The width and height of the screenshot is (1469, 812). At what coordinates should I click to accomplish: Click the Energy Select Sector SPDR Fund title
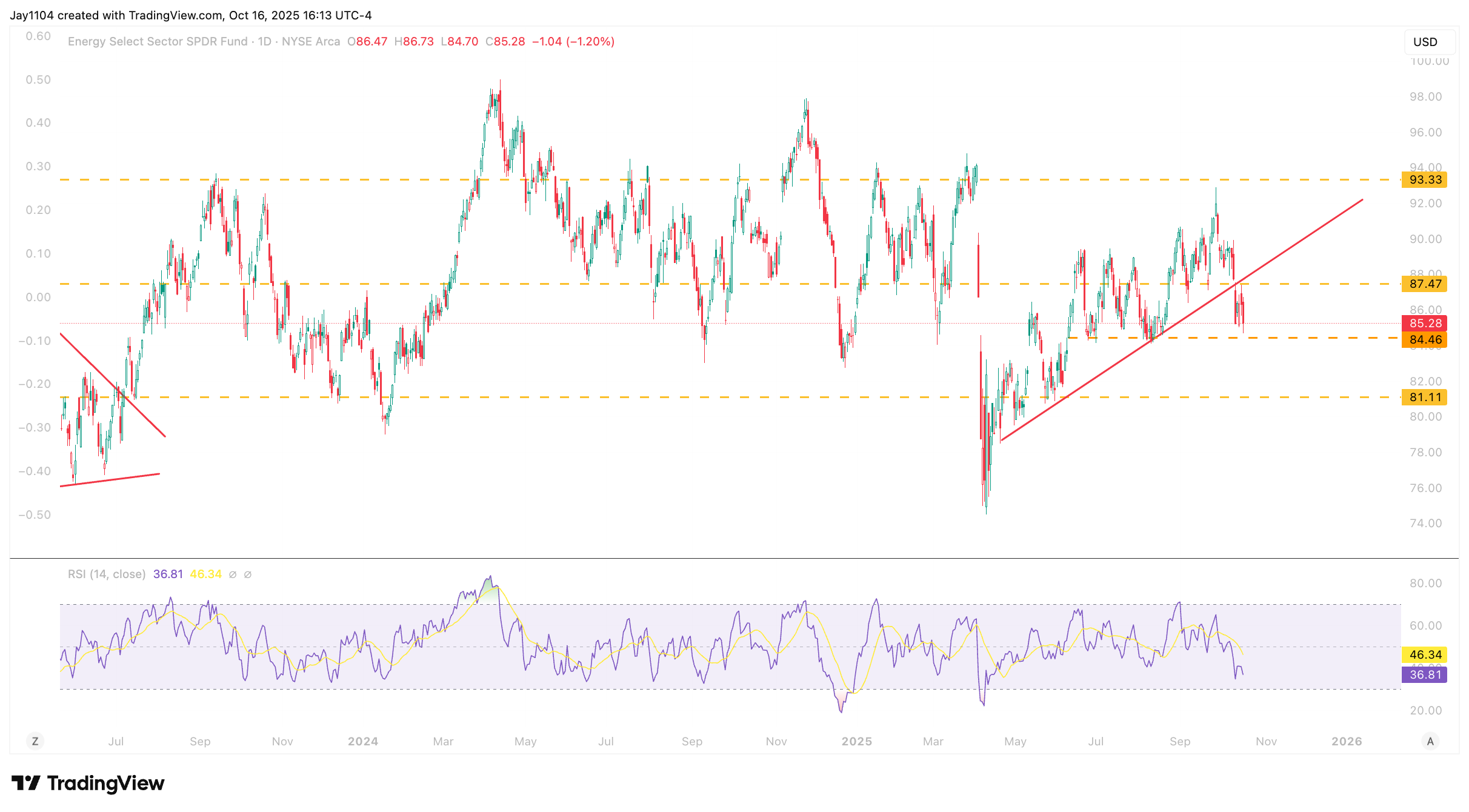(158, 41)
